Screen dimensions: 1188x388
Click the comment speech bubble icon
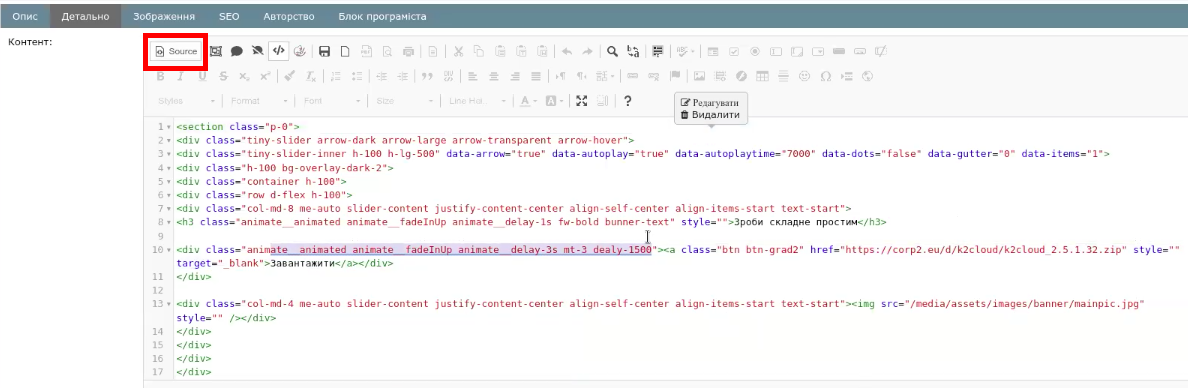click(x=236, y=52)
